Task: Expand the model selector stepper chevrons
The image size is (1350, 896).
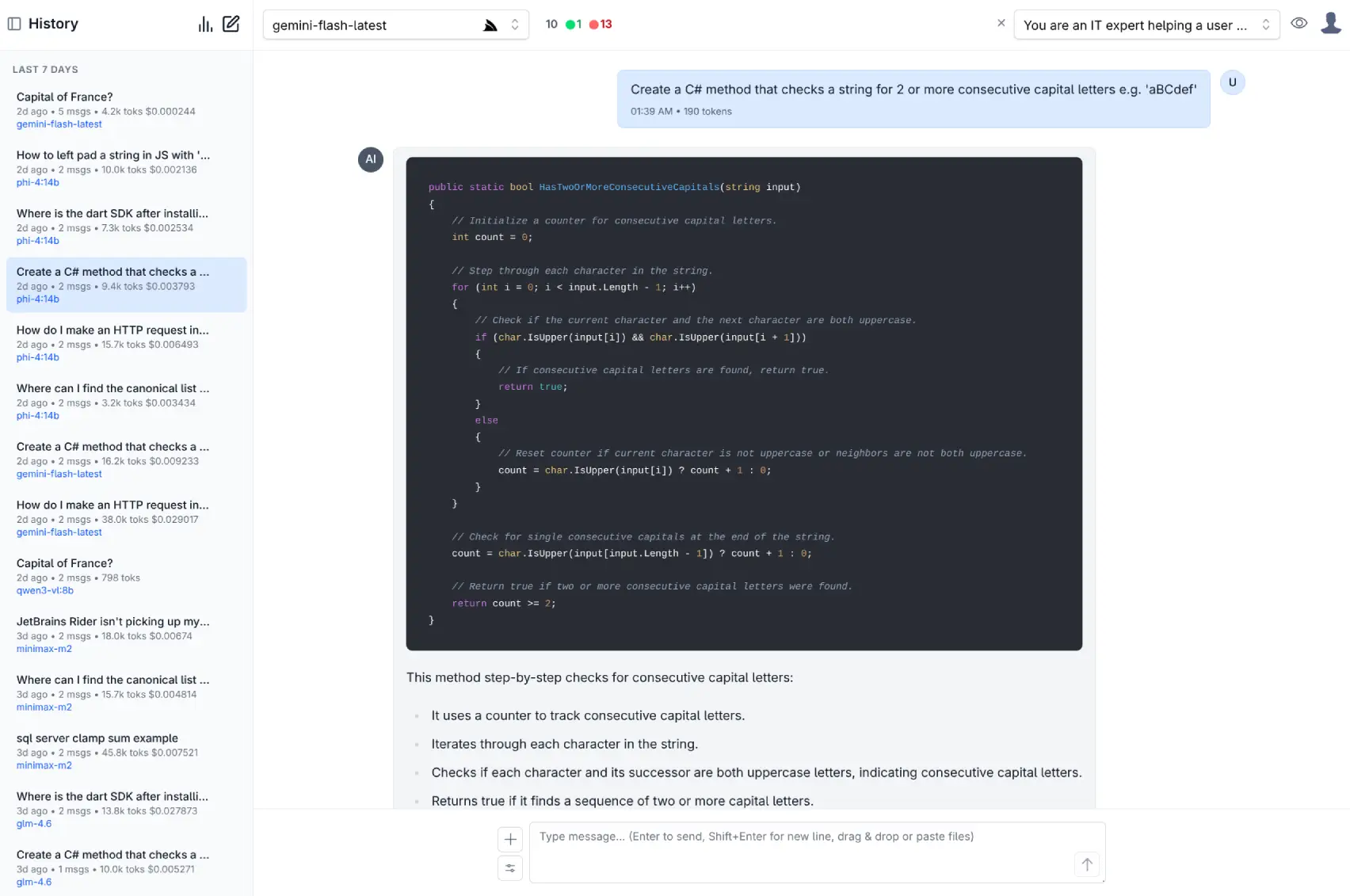Action: 517,25
